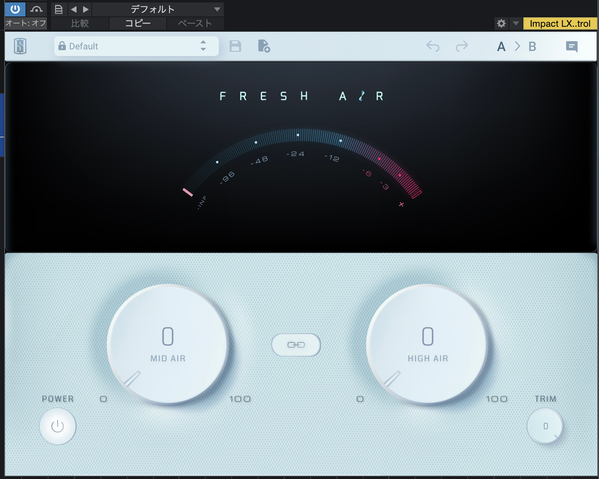Screen dimensions: 599x479
Task: Click the sidechain curve icon in host bar
Action: (x=37, y=9)
